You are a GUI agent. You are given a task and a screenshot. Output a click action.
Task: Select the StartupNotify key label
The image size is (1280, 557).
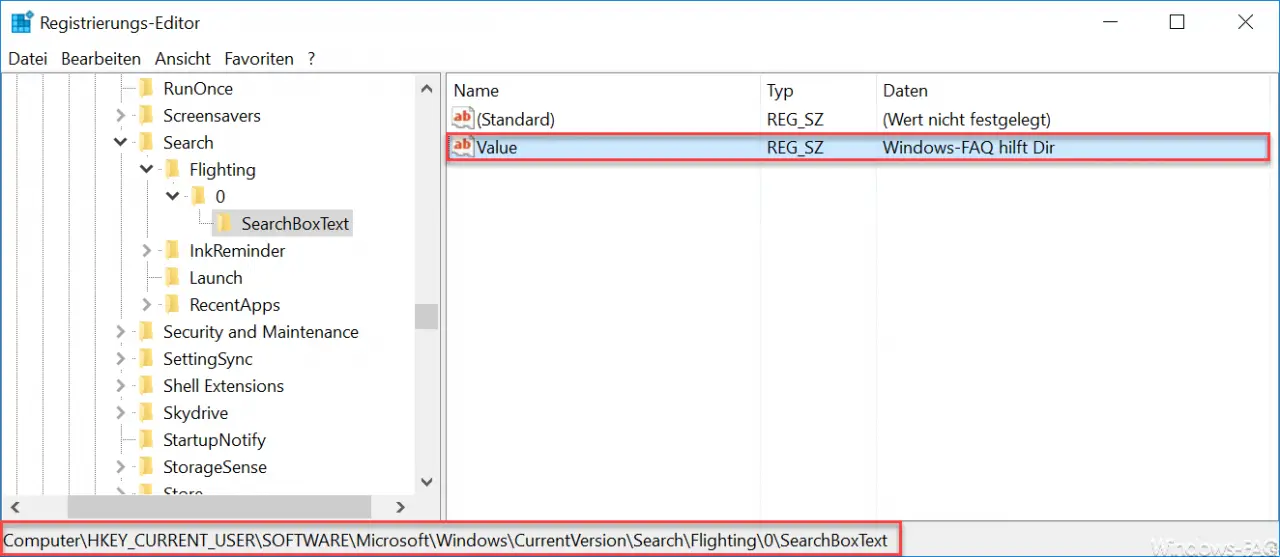215,440
